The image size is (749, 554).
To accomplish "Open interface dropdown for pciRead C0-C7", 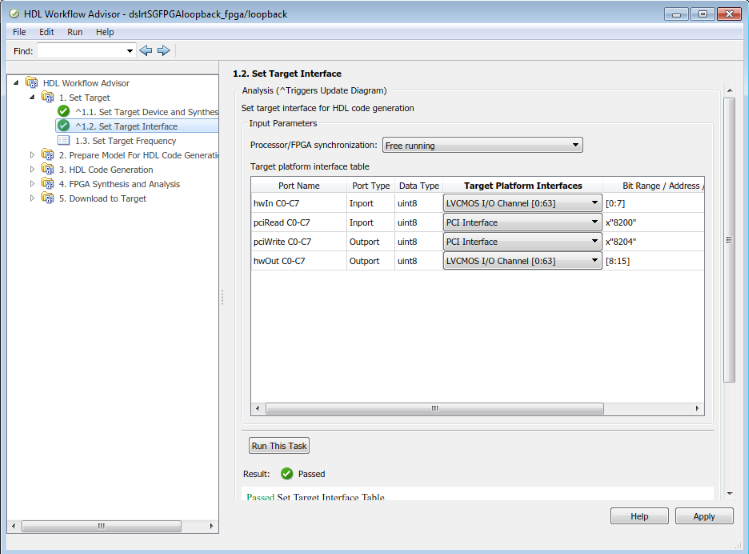I will pos(595,222).
